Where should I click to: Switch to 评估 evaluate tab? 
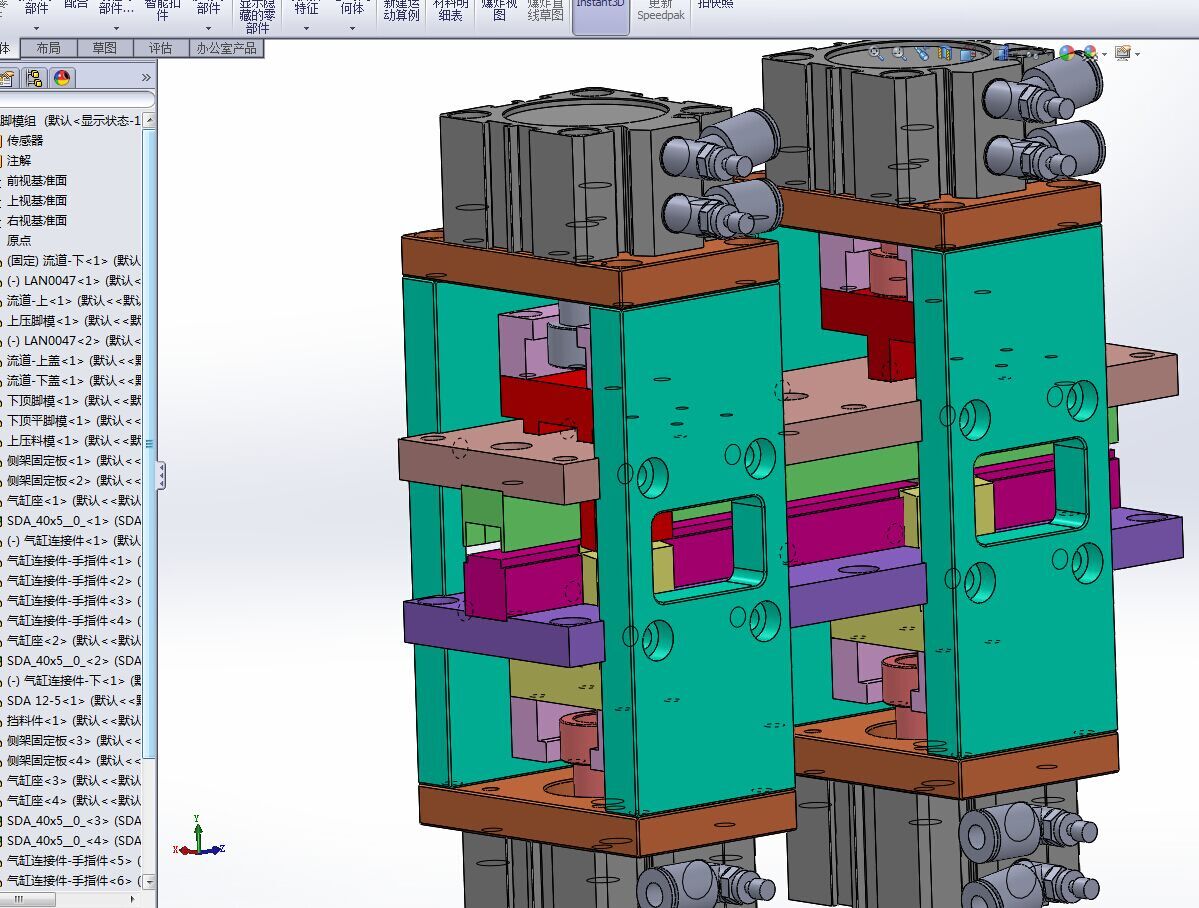click(x=161, y=48)
